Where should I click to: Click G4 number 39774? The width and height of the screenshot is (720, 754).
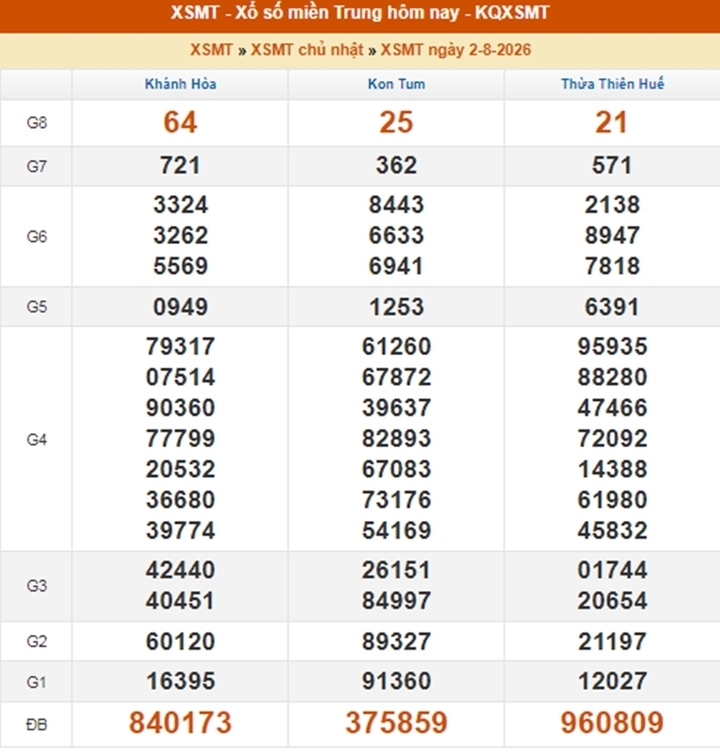[180, 531]
